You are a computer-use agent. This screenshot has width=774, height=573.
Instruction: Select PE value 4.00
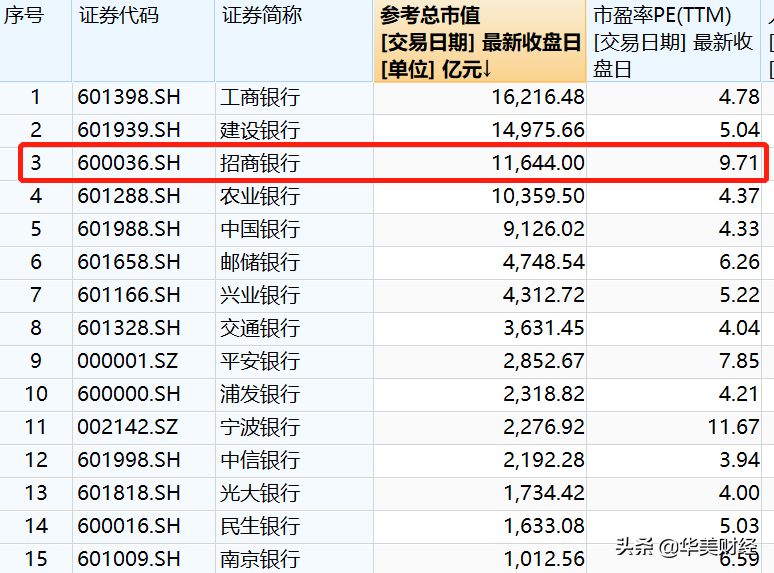[x=739, y=493]
